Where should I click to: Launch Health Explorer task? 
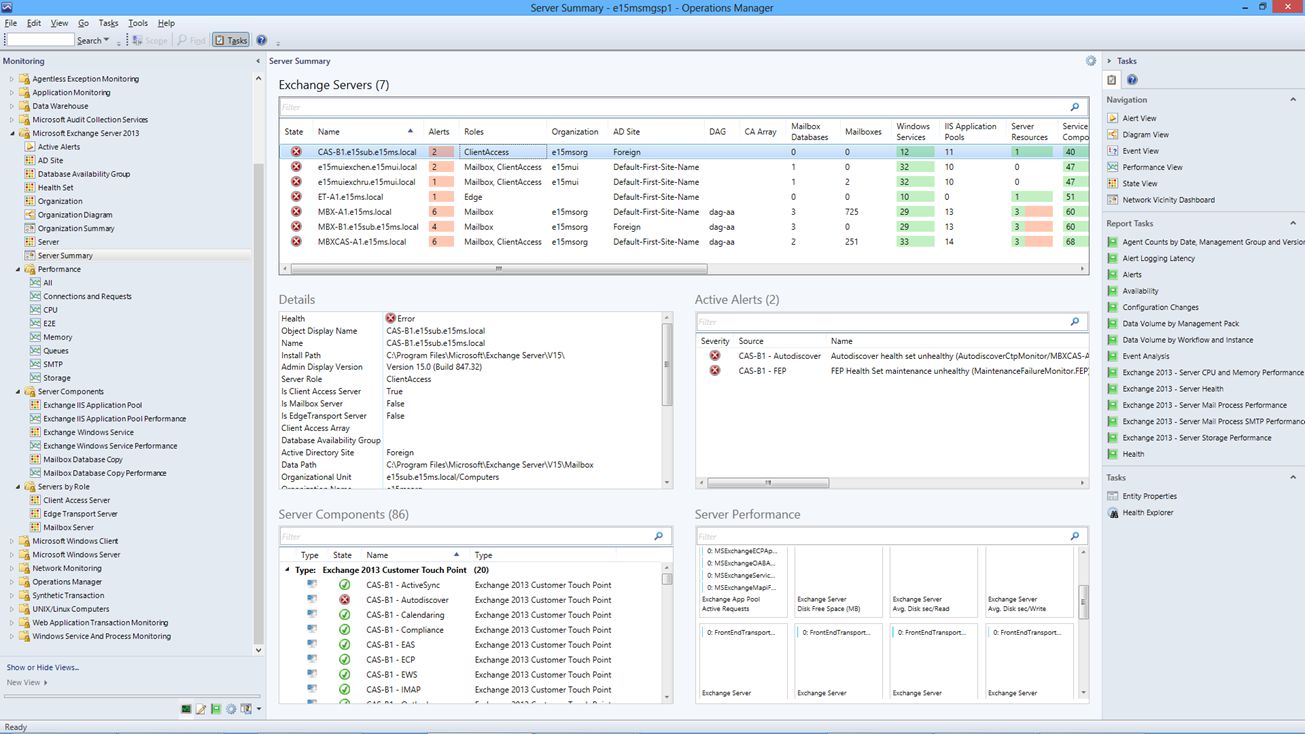click(x=1148, y=512)
